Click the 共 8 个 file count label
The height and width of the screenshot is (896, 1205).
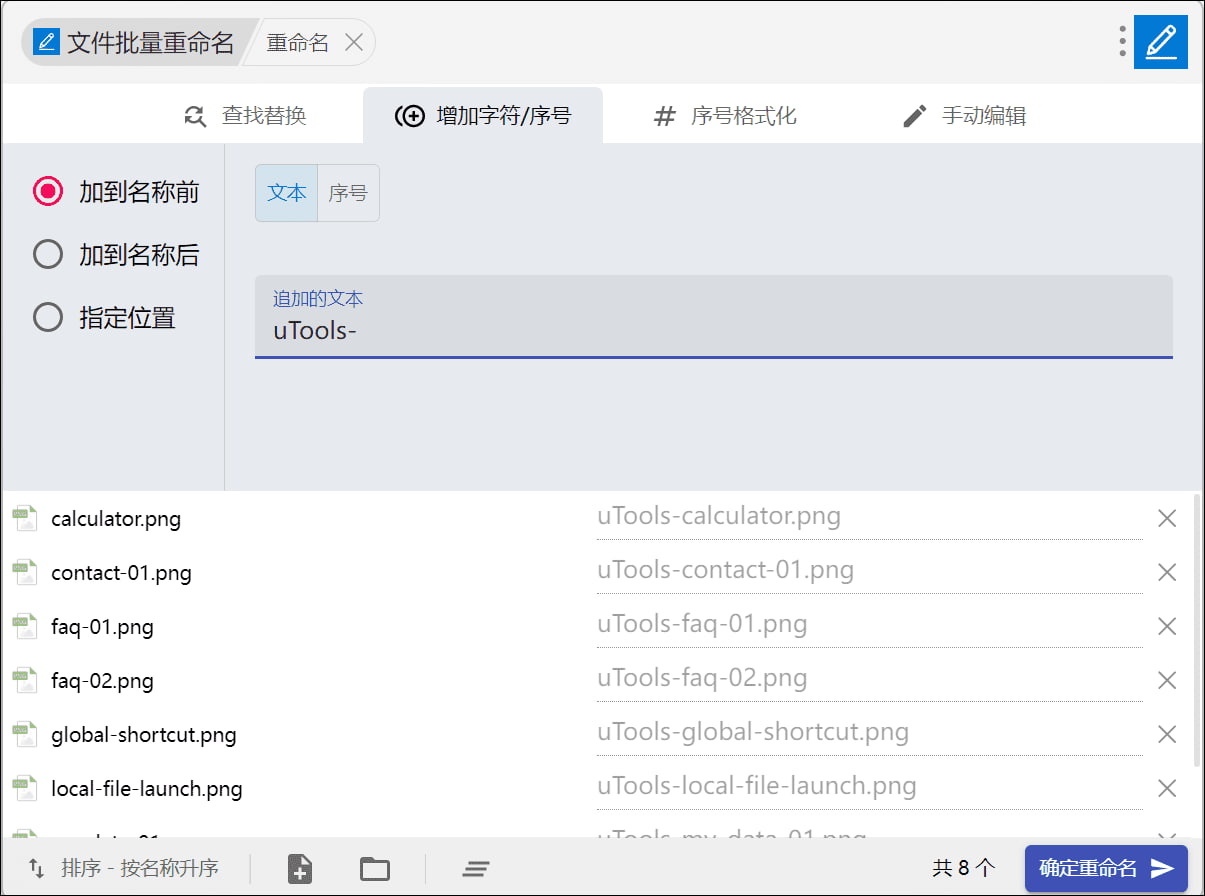pyautogui.click(x=964, y=868)
